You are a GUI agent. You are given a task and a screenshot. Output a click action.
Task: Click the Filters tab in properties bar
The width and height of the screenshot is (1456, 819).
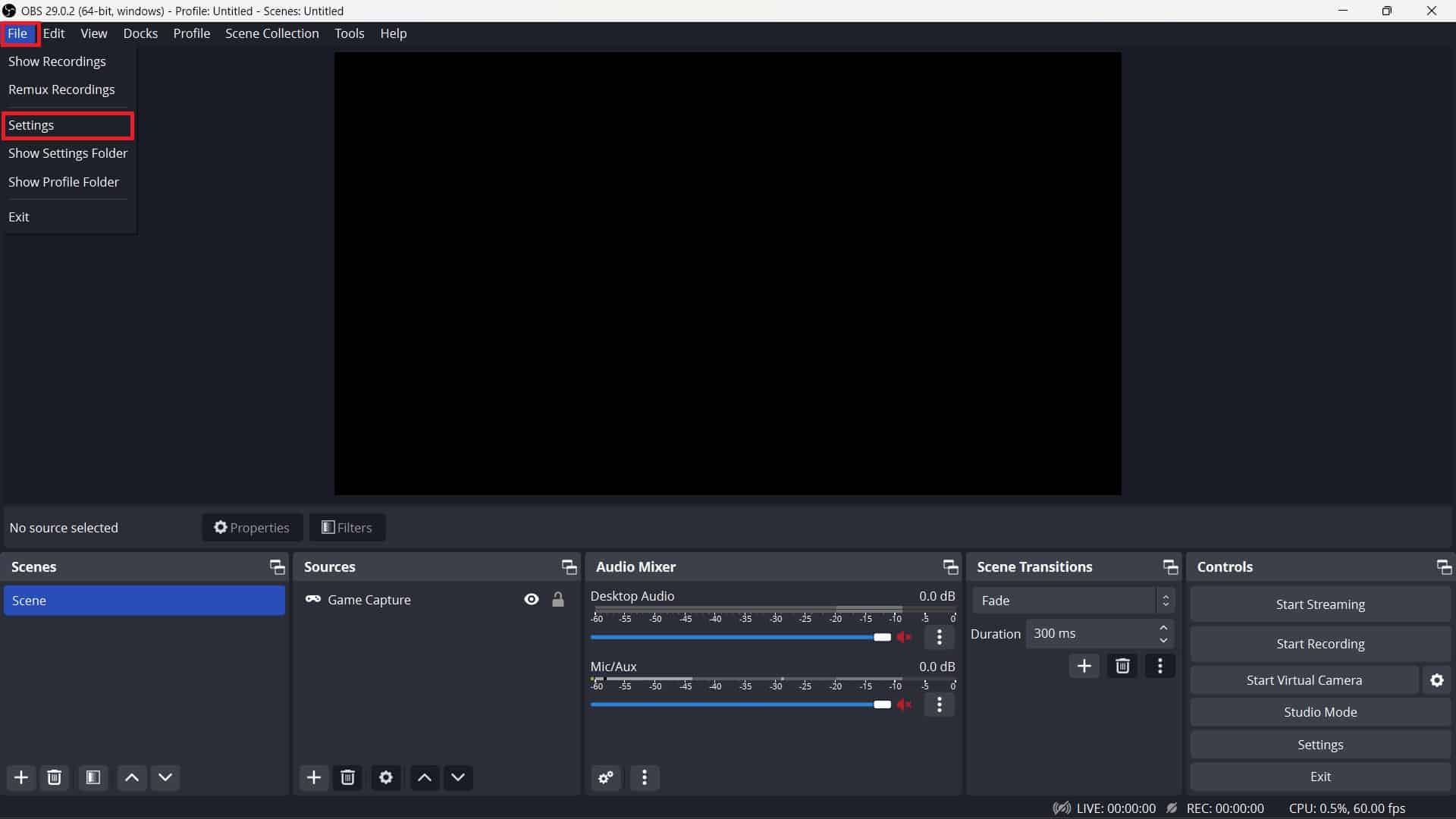coord(347,527)
